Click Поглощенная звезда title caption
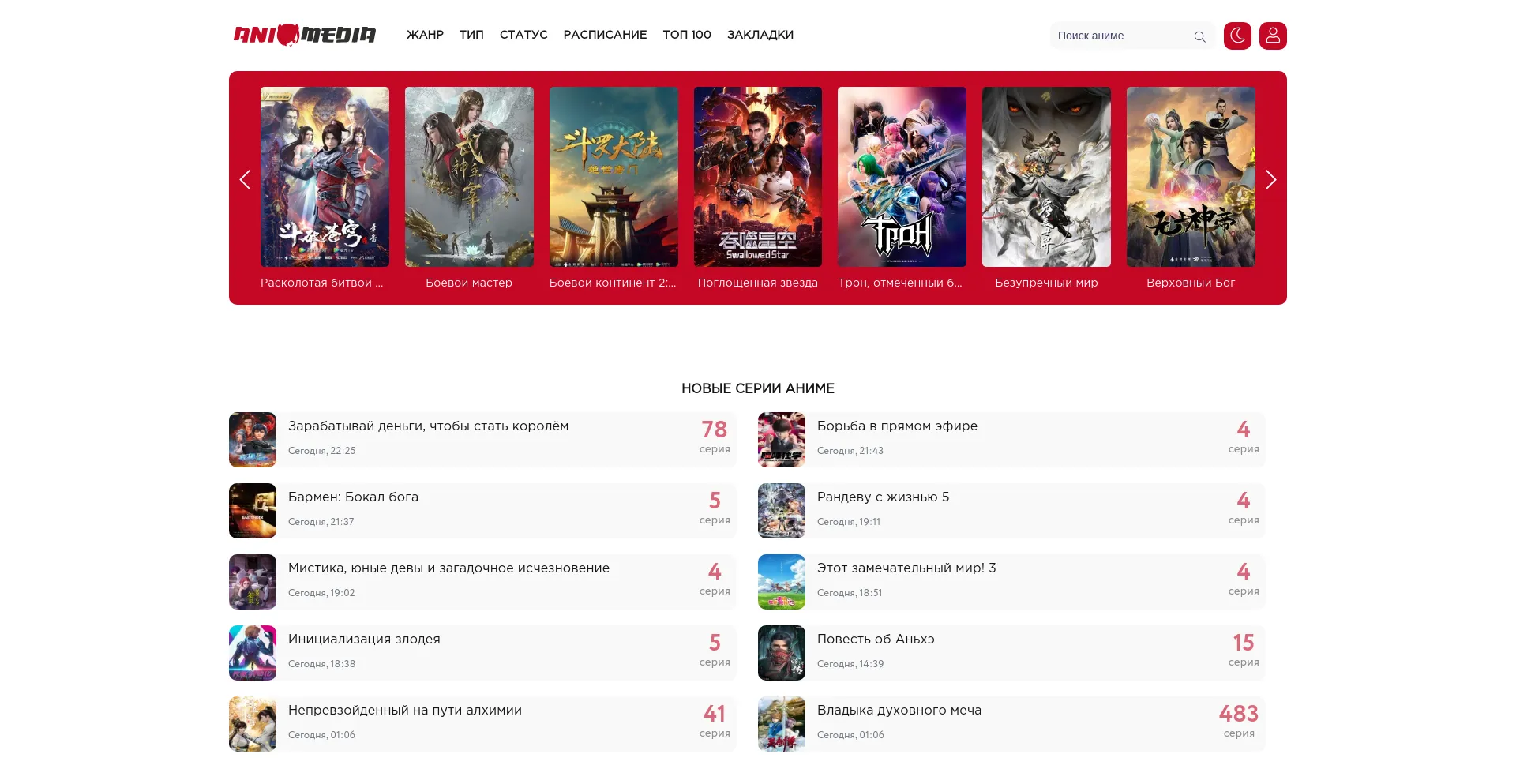Screen dimensions: 1516x784 click(x=758, y=283)
